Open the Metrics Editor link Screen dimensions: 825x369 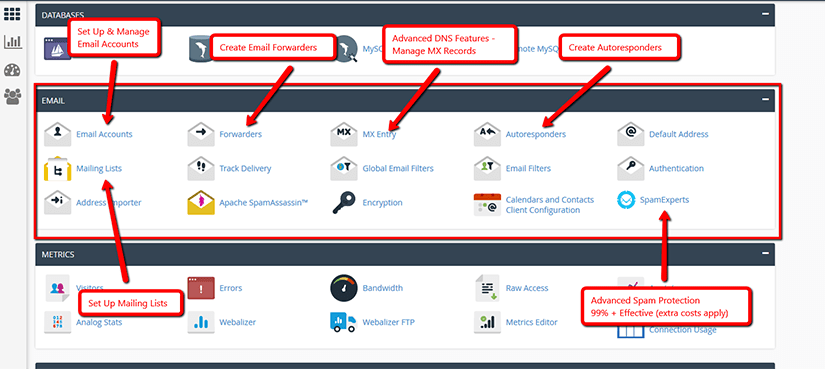pos(531,322)
